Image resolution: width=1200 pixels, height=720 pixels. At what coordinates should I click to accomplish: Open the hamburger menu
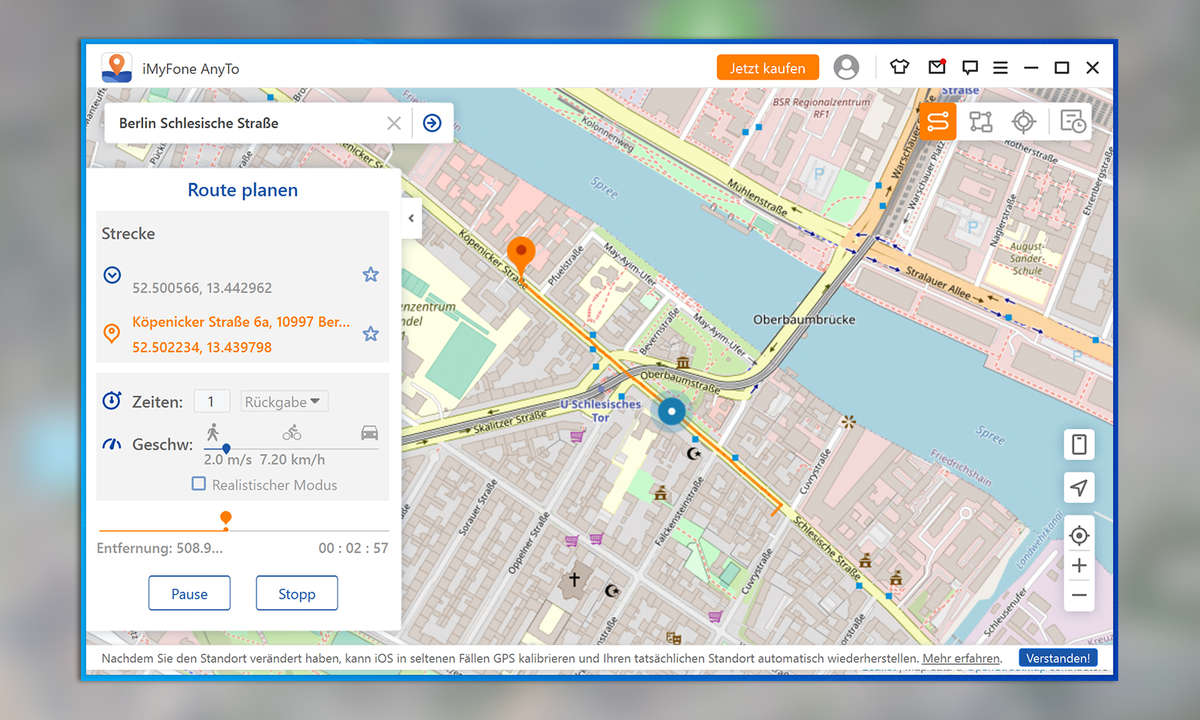click(1000, 68)
